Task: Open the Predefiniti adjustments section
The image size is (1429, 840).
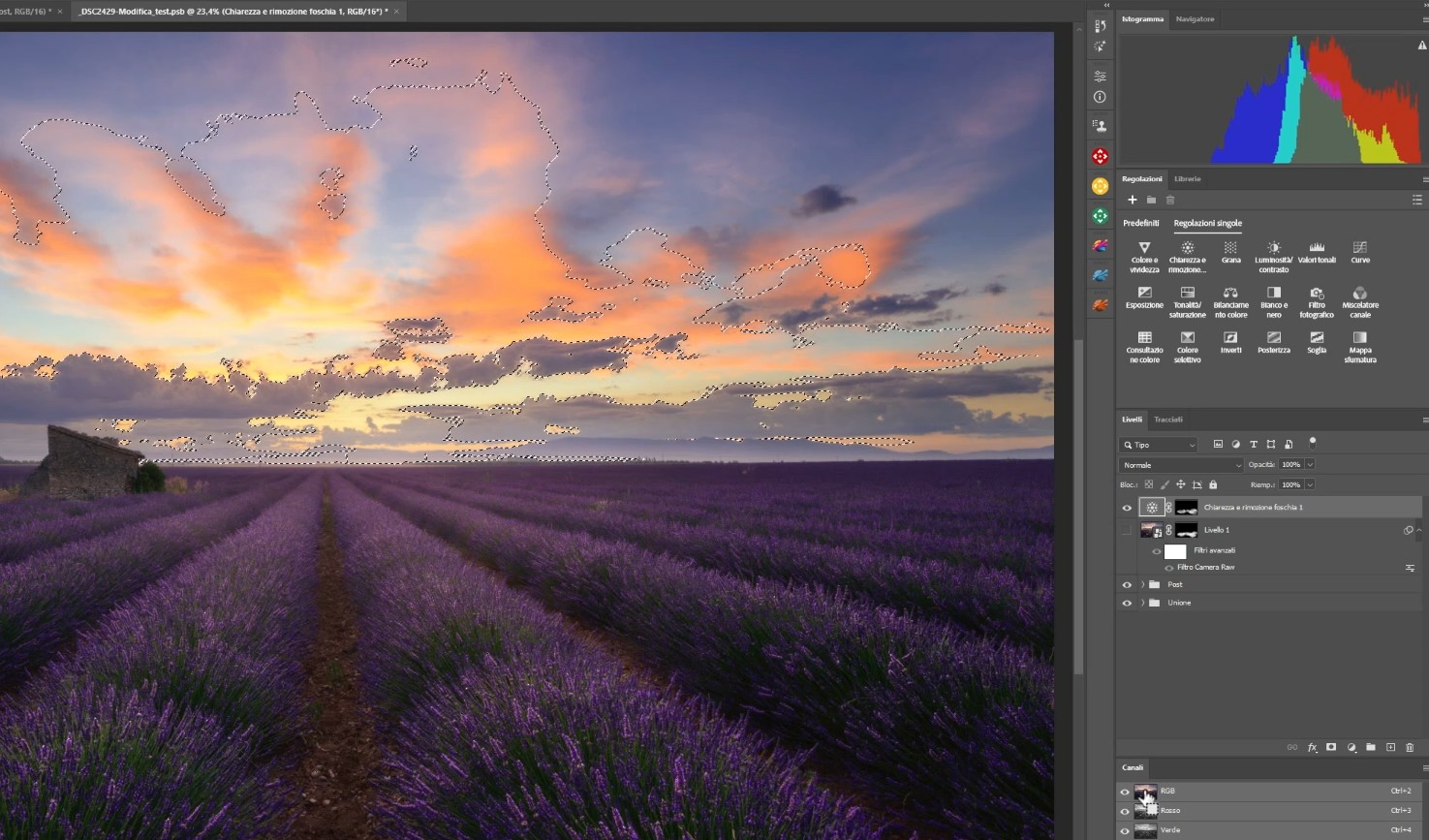Action: pyautogui.click(x=1140, y=223)
